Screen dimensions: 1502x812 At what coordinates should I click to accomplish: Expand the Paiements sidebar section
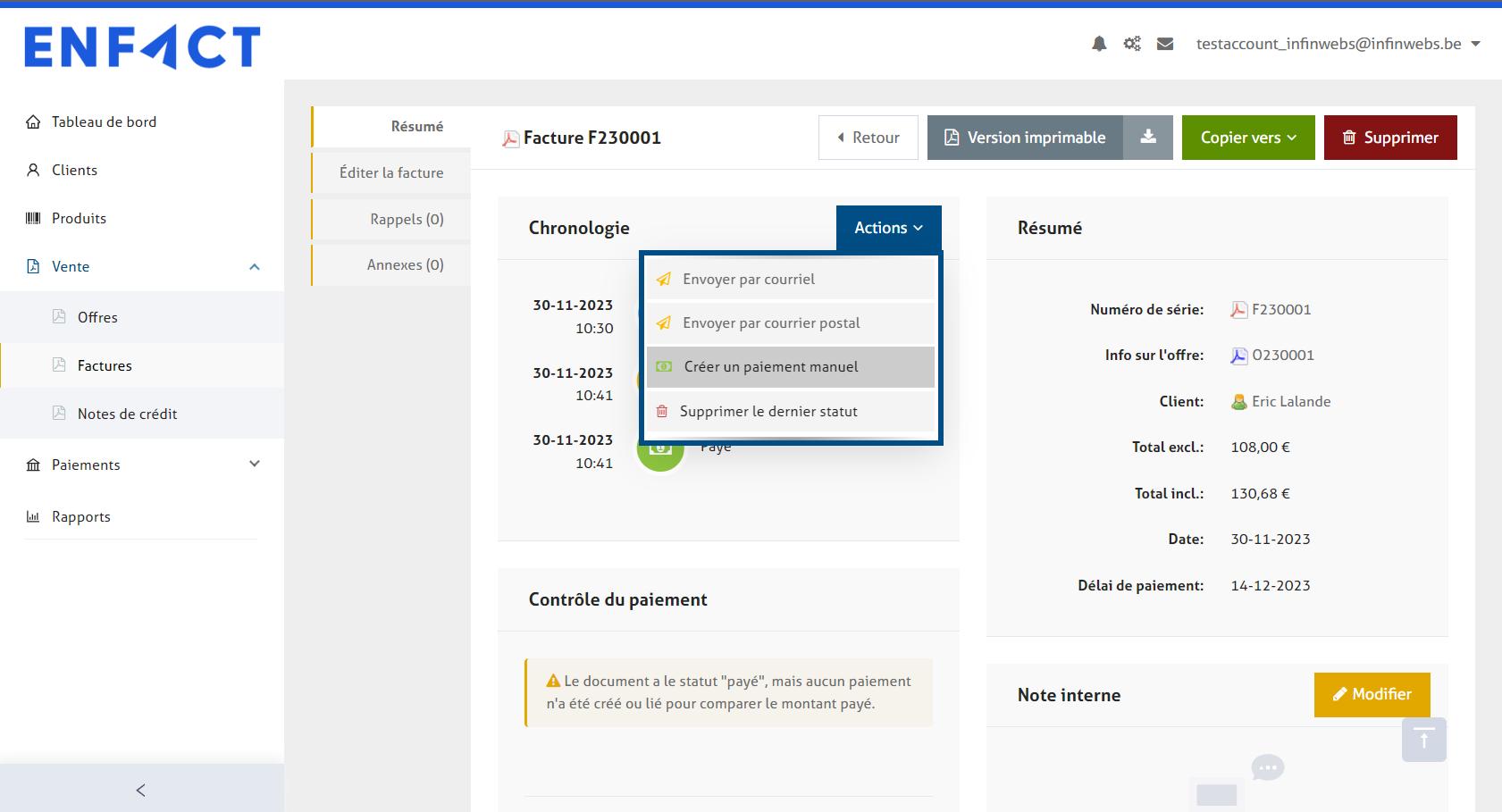coord(254,465)
